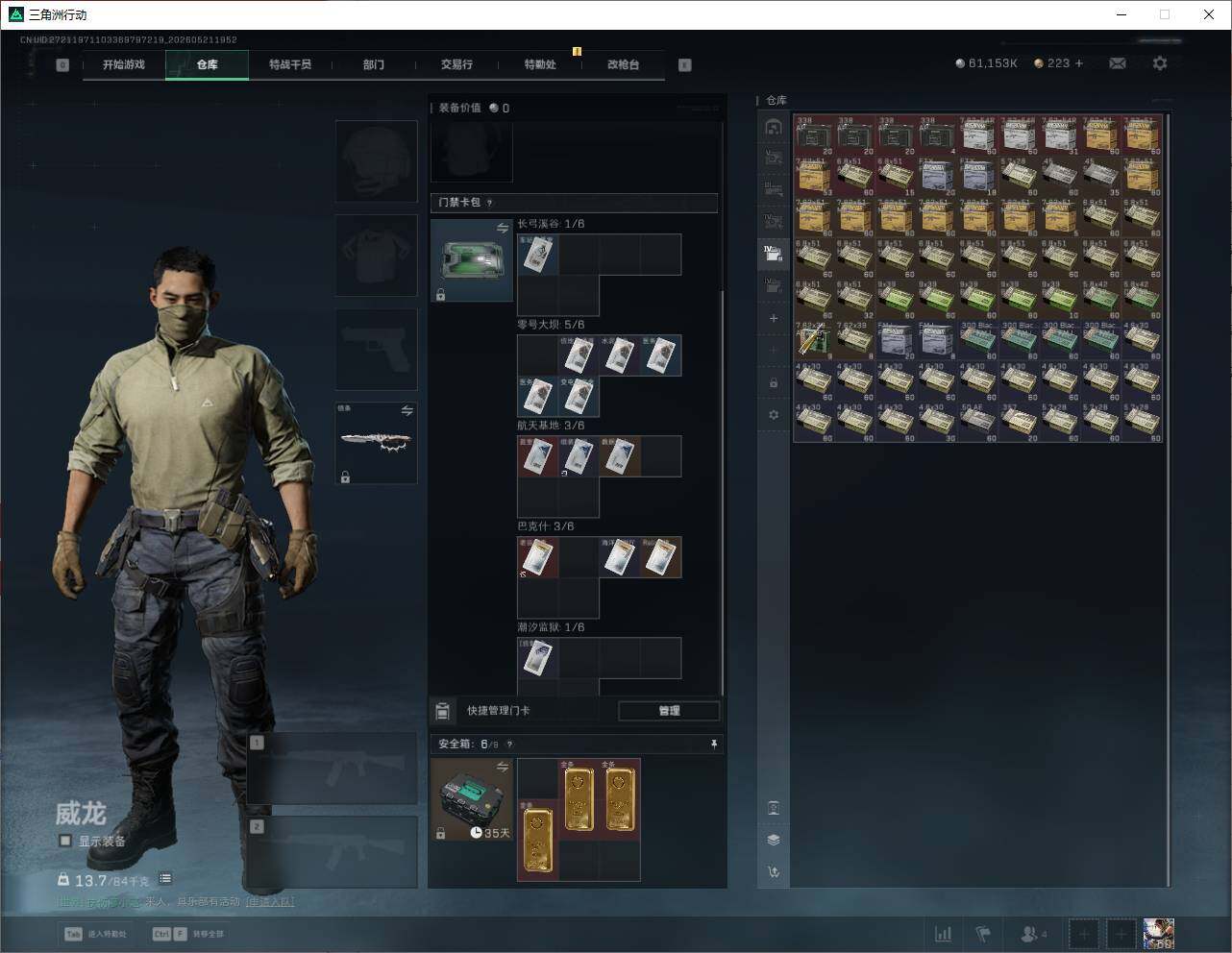Click the swap arrows on the key card pack
Screen dimensions: 1232x953
pyautogui.click(x=503, y=228)
